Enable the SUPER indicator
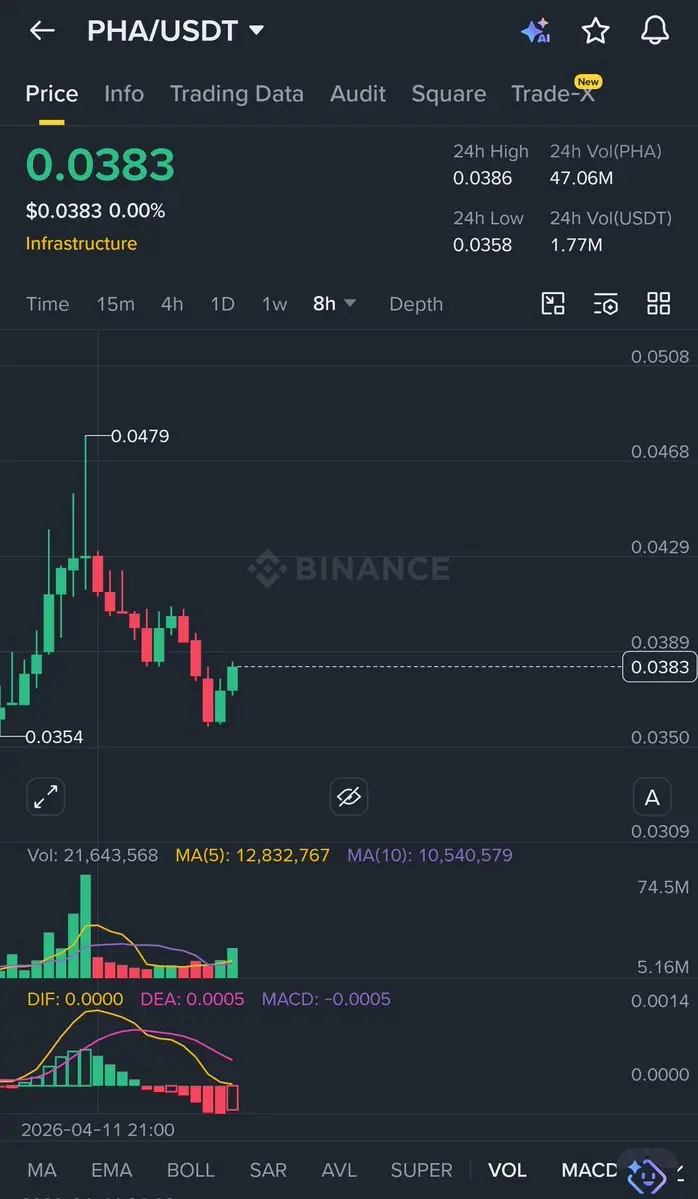698x1199 pixels. click(x=422, y=1171)
